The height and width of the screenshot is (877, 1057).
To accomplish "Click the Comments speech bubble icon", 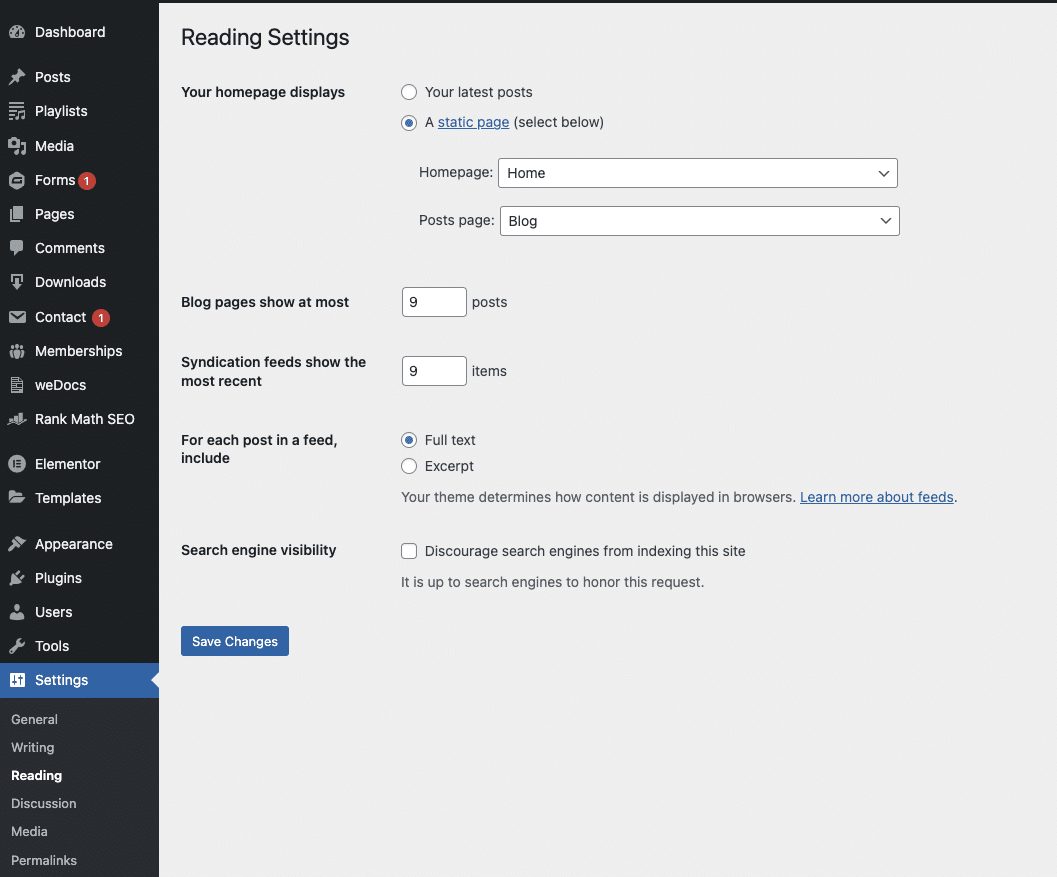I will click(17, 248).
